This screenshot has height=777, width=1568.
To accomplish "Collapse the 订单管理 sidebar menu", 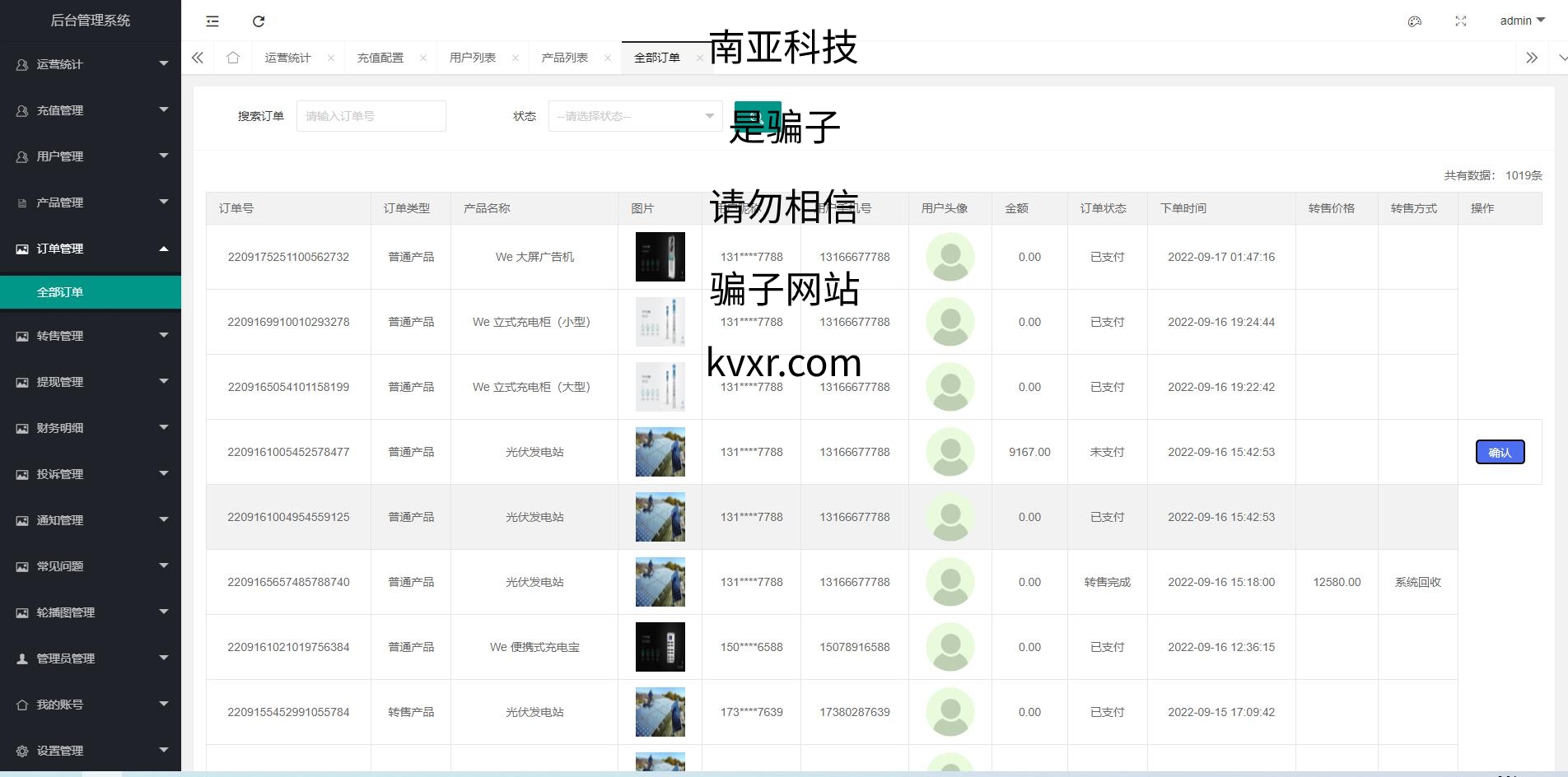I will pyautogui.click(x=91, y=249).
